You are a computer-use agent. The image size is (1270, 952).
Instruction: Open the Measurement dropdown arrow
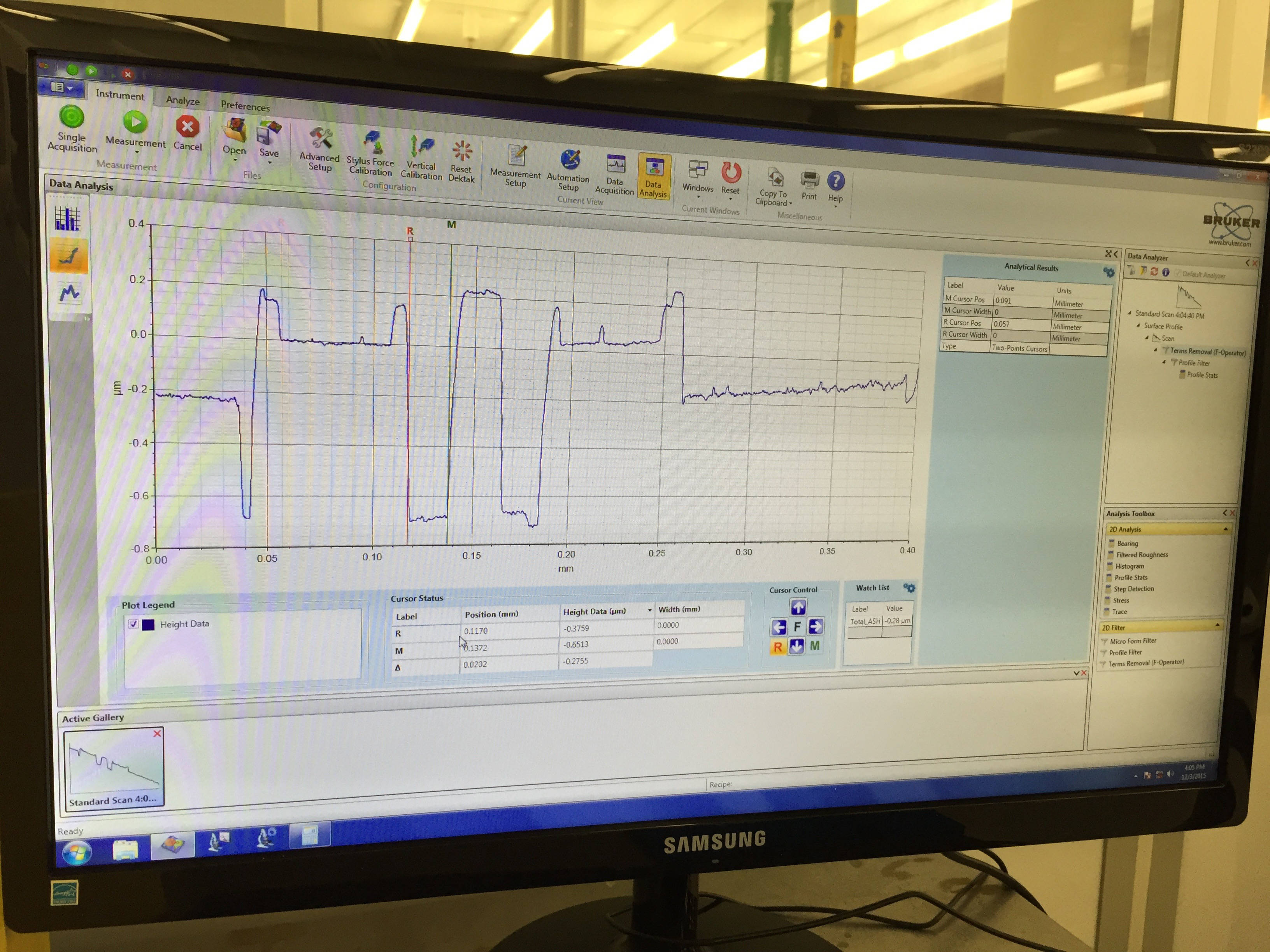pos(137,152)
